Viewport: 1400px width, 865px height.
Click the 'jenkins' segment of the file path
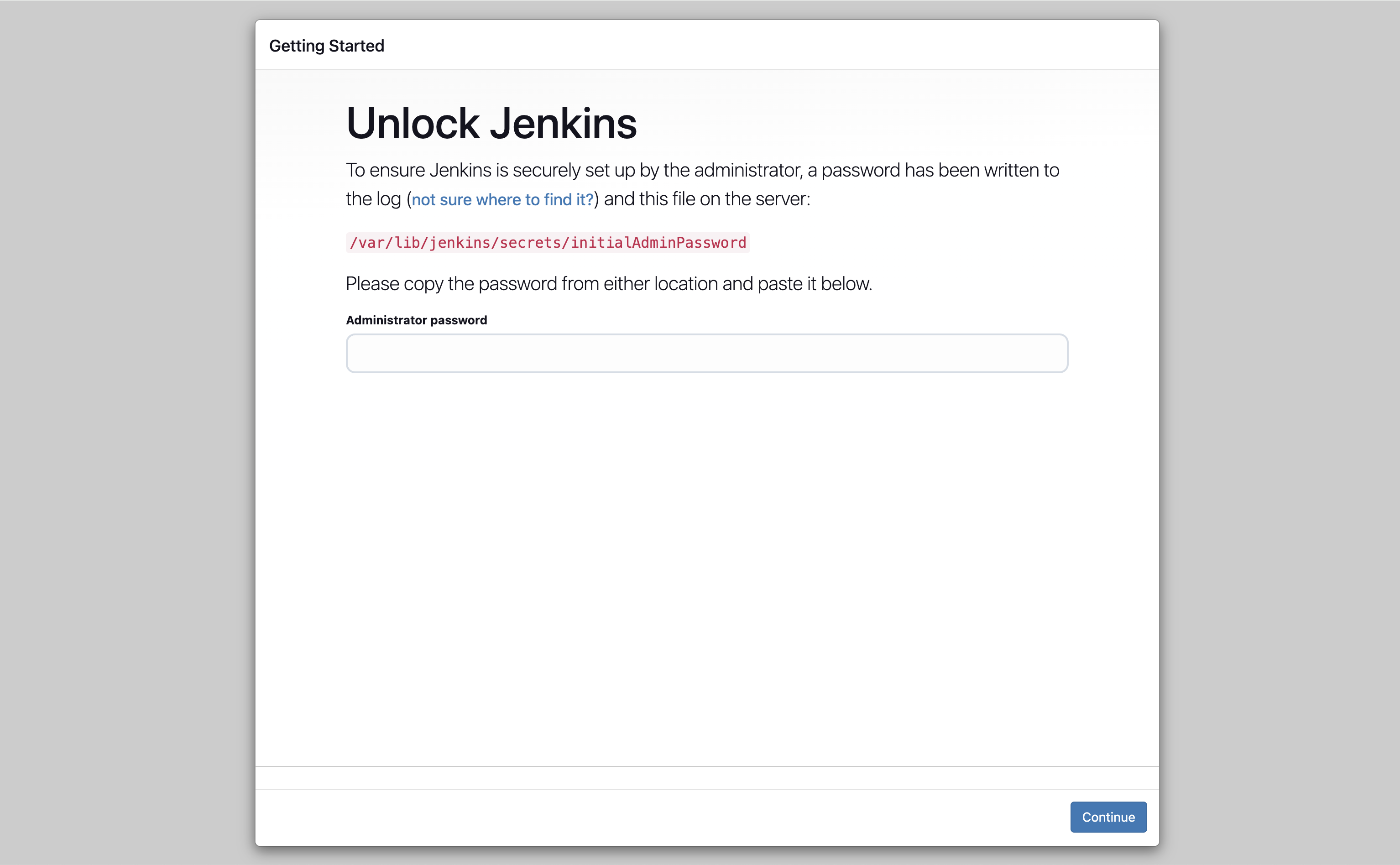pos(460,243)
